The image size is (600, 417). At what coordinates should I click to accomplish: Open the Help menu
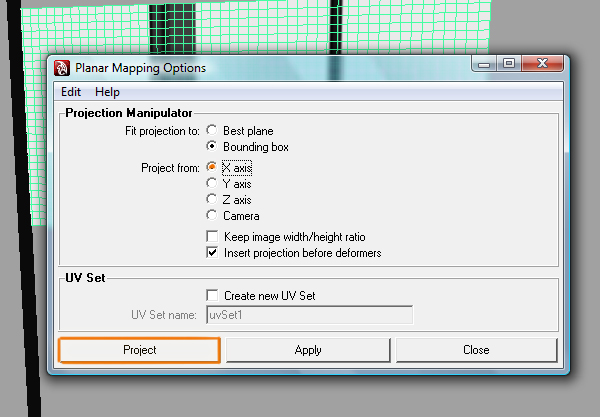[108, 92]
